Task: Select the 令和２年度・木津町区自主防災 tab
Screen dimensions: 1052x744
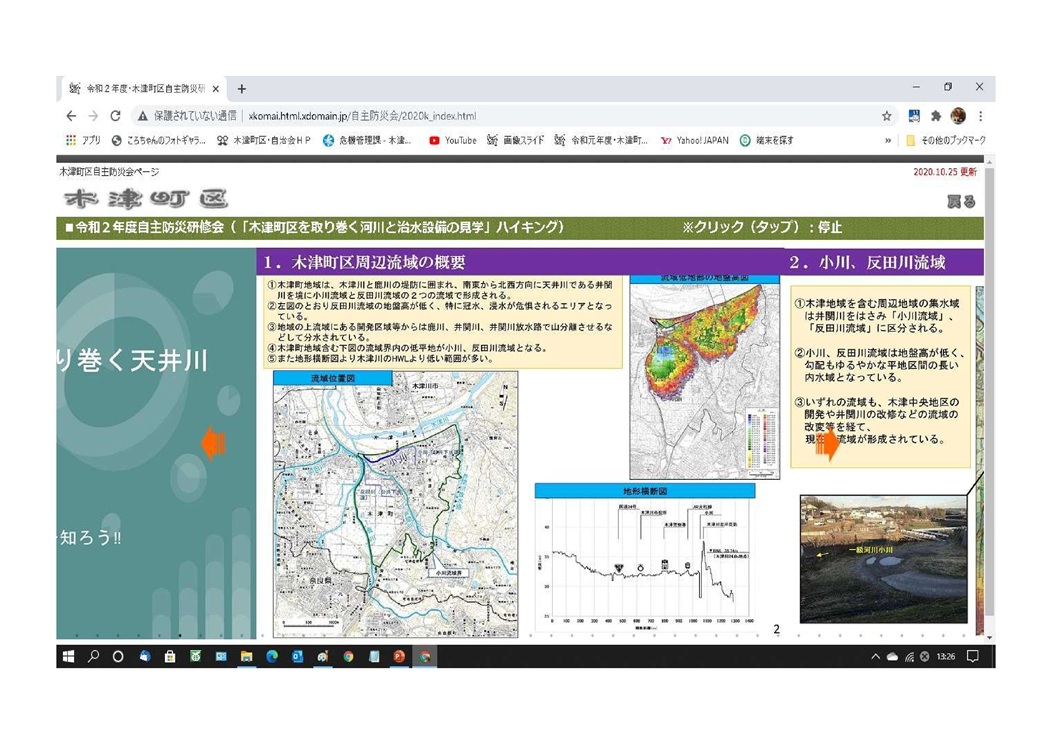Action: point(140,89)
